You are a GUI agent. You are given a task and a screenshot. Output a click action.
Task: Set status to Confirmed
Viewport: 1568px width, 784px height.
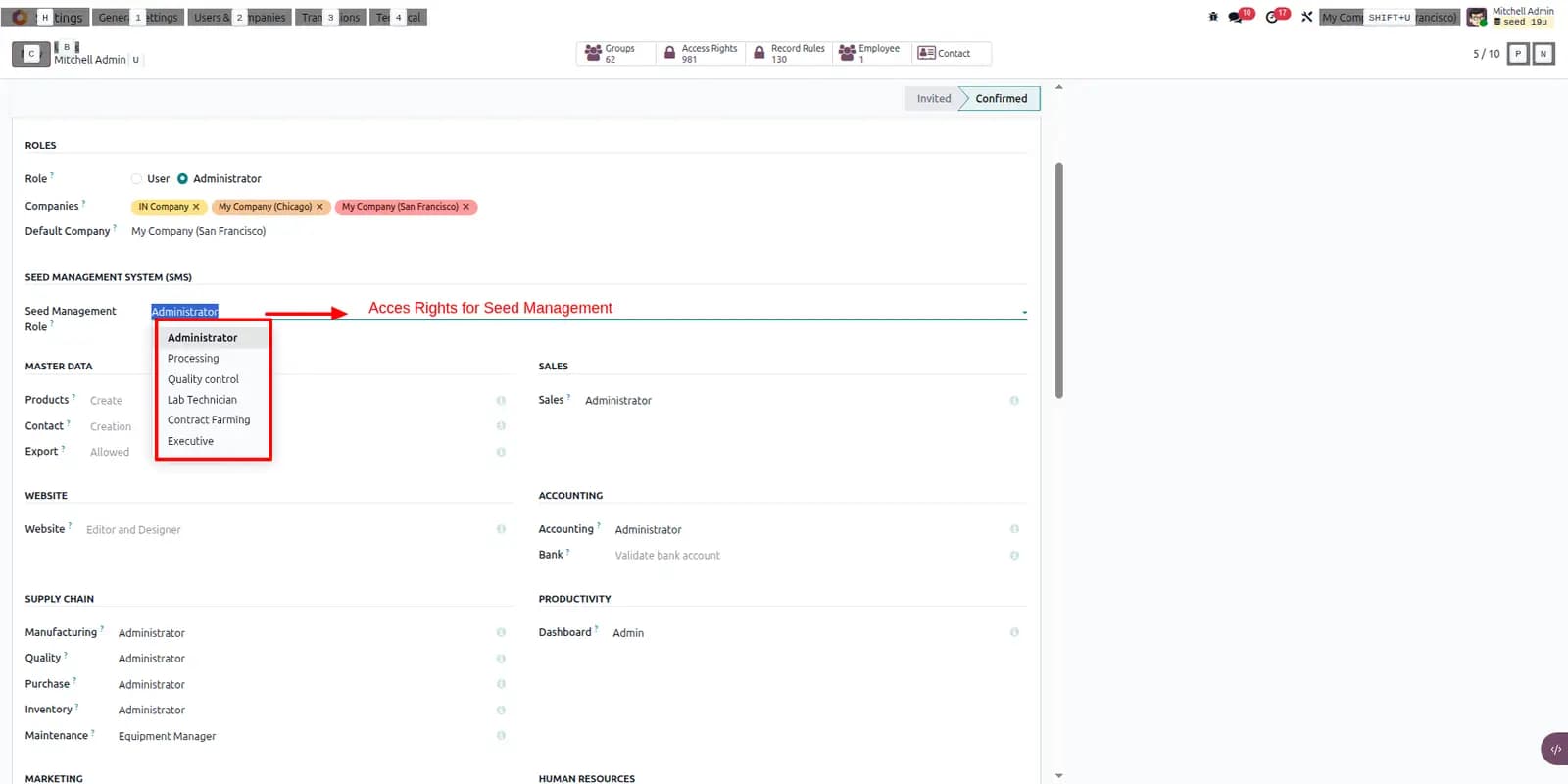click(1001, 98)
